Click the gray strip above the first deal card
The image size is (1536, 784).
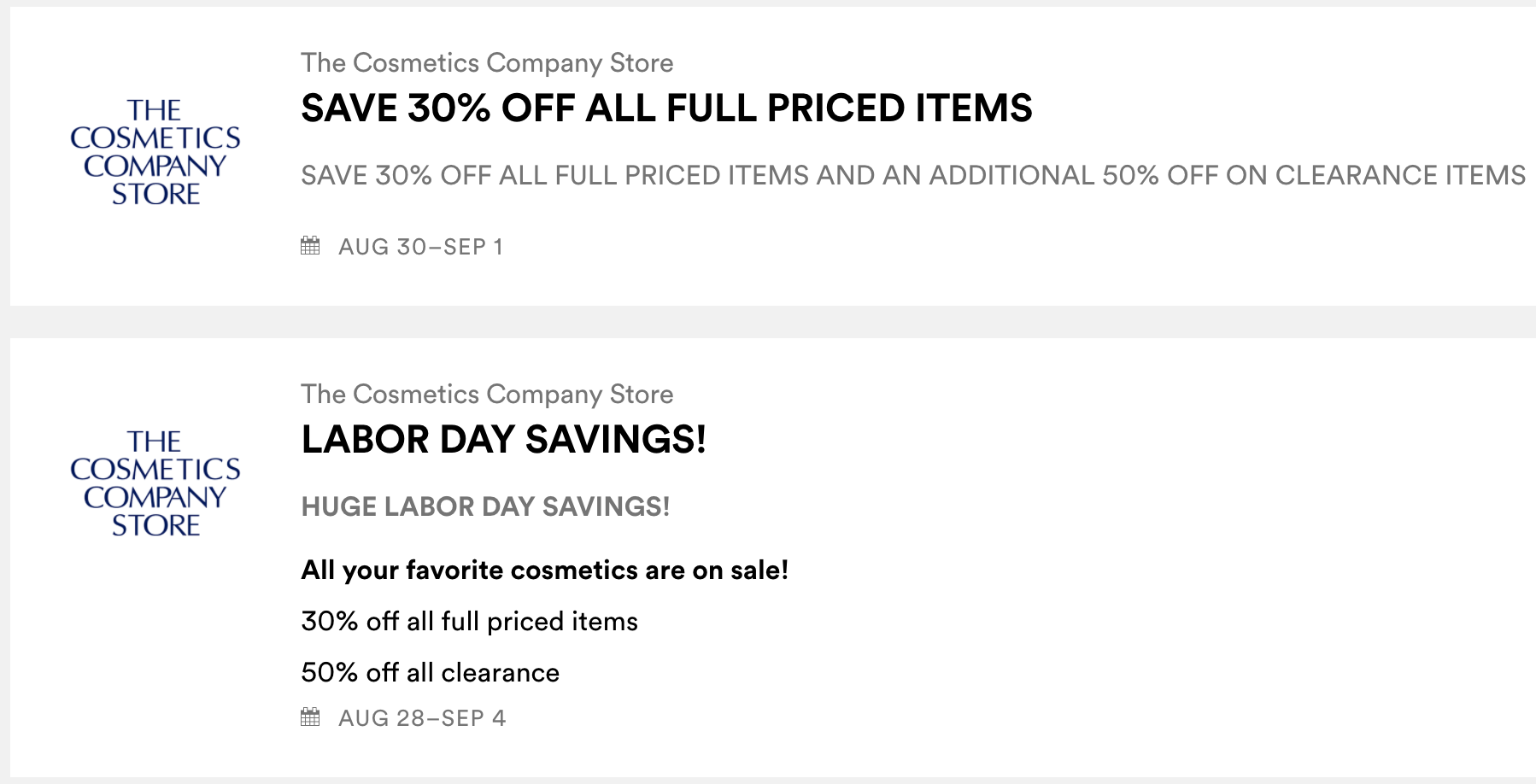(x=769, y=3)
